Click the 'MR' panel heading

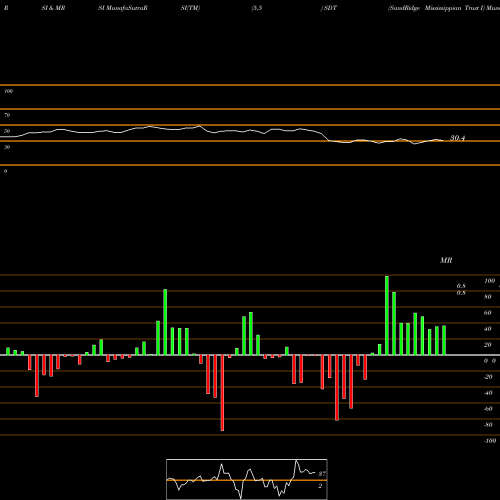(446, 260)
